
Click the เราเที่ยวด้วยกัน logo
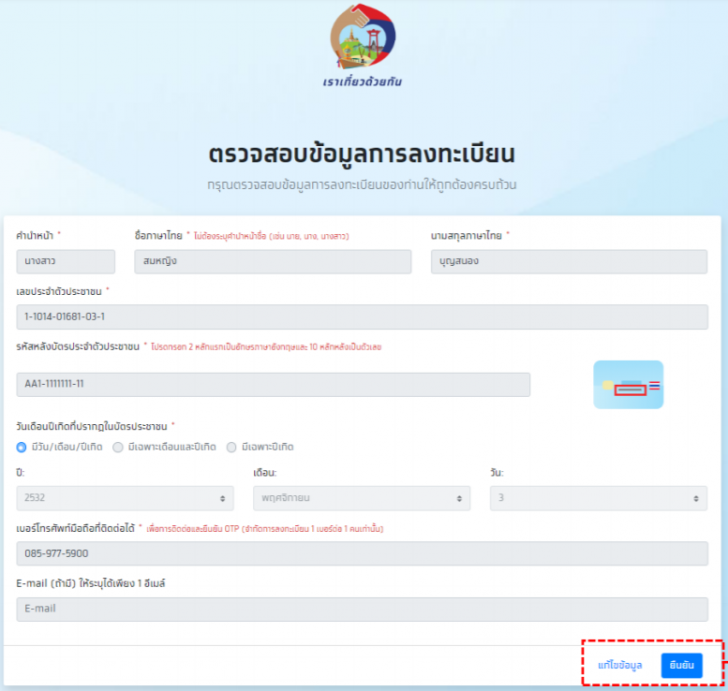363,46
